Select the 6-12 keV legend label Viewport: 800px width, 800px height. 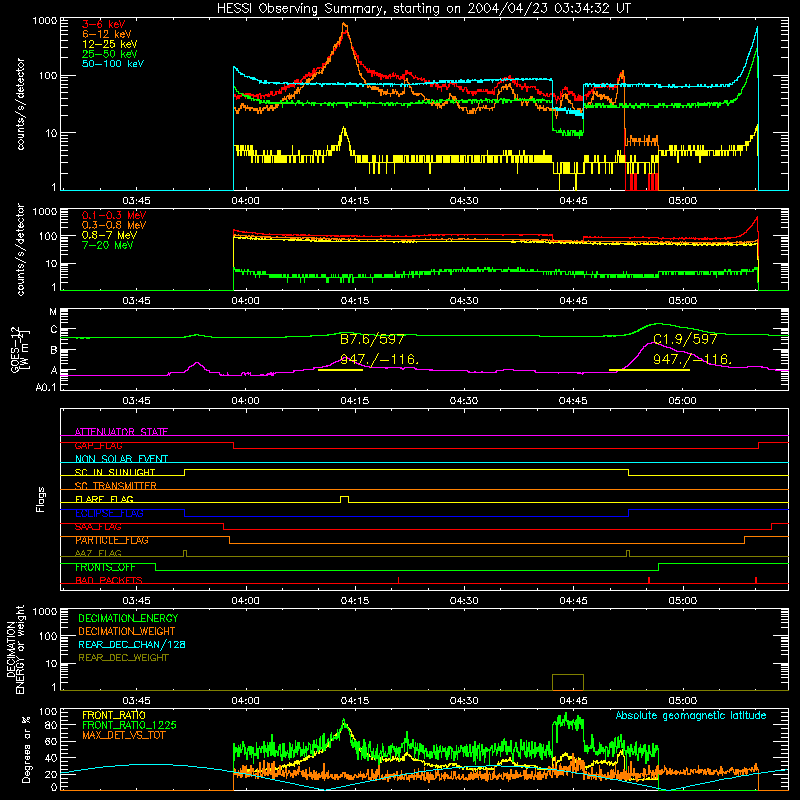pyautogui.click(x=106, y=34)
